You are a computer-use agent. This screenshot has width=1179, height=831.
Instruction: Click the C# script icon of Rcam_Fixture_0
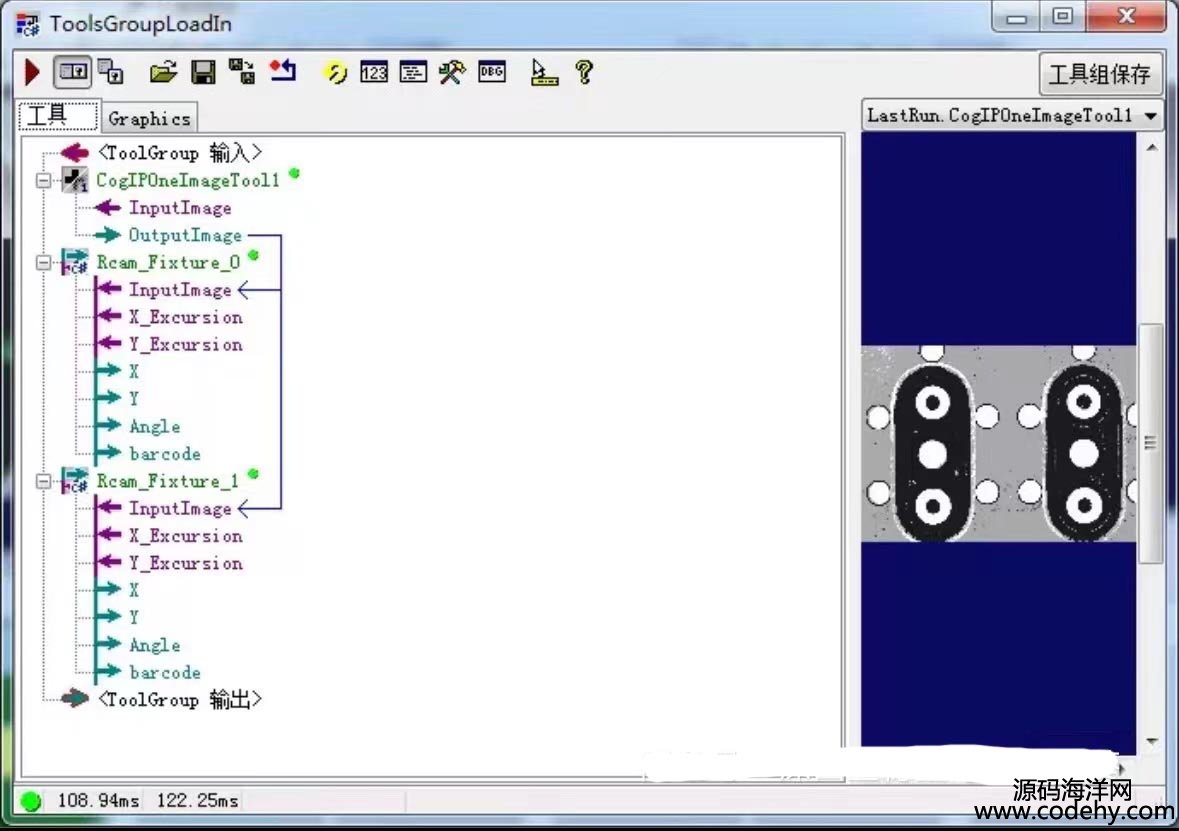pos(74,262)
